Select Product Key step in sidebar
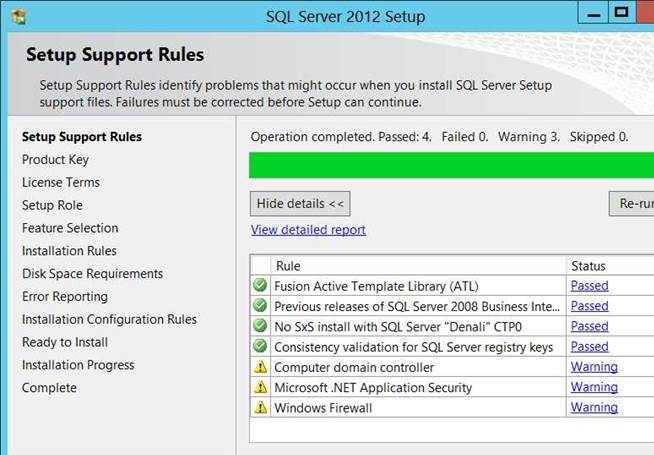654x455 pixels. 55,160
